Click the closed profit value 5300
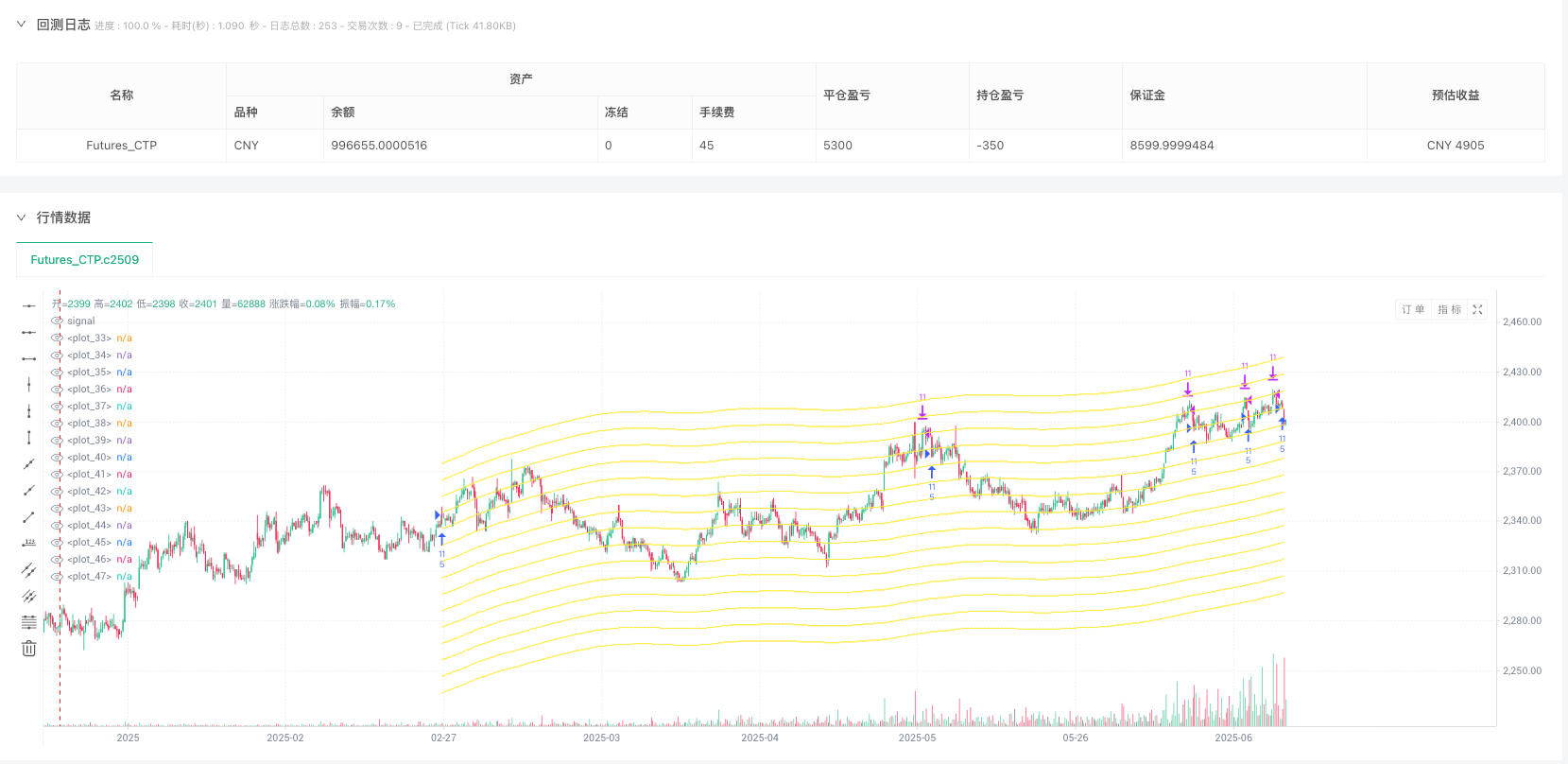 tap(837, 146)
